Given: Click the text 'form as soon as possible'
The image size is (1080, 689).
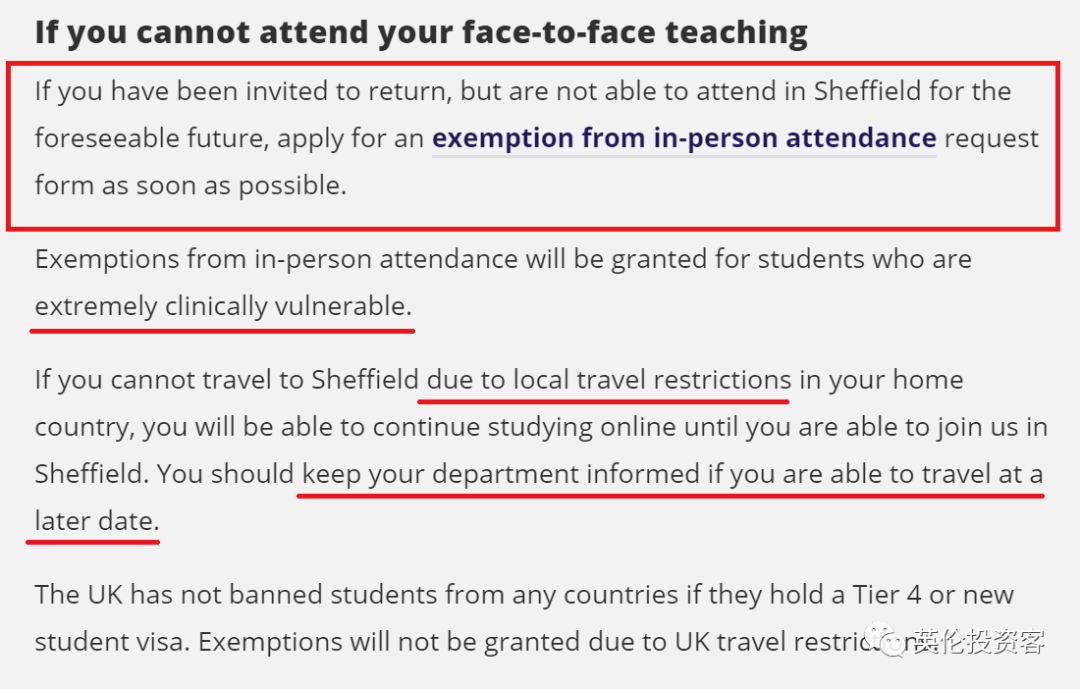Looking at the screenshot, I should point(190,185).
